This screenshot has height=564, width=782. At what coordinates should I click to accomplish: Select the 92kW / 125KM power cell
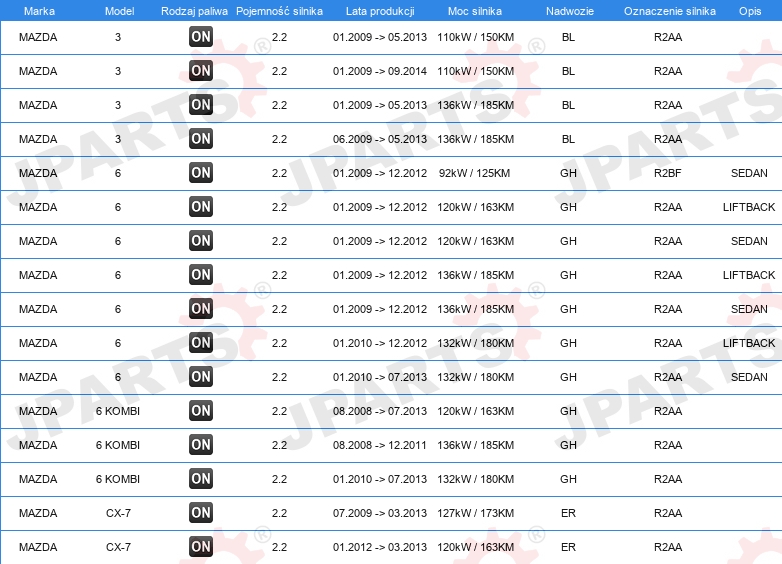coord(474,173)
